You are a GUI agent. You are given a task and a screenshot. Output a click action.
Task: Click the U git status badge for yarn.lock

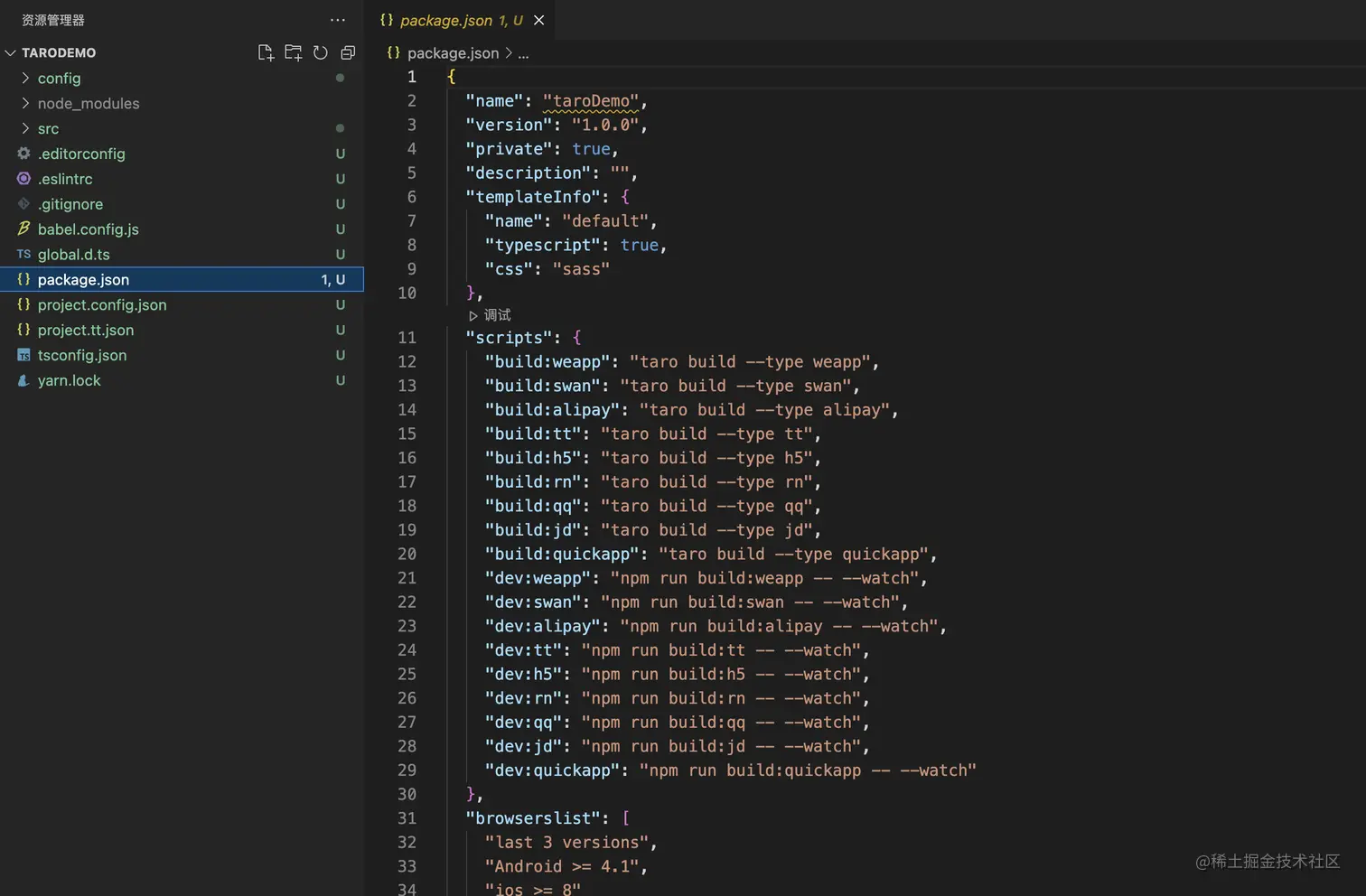click(x=341, y=380)
